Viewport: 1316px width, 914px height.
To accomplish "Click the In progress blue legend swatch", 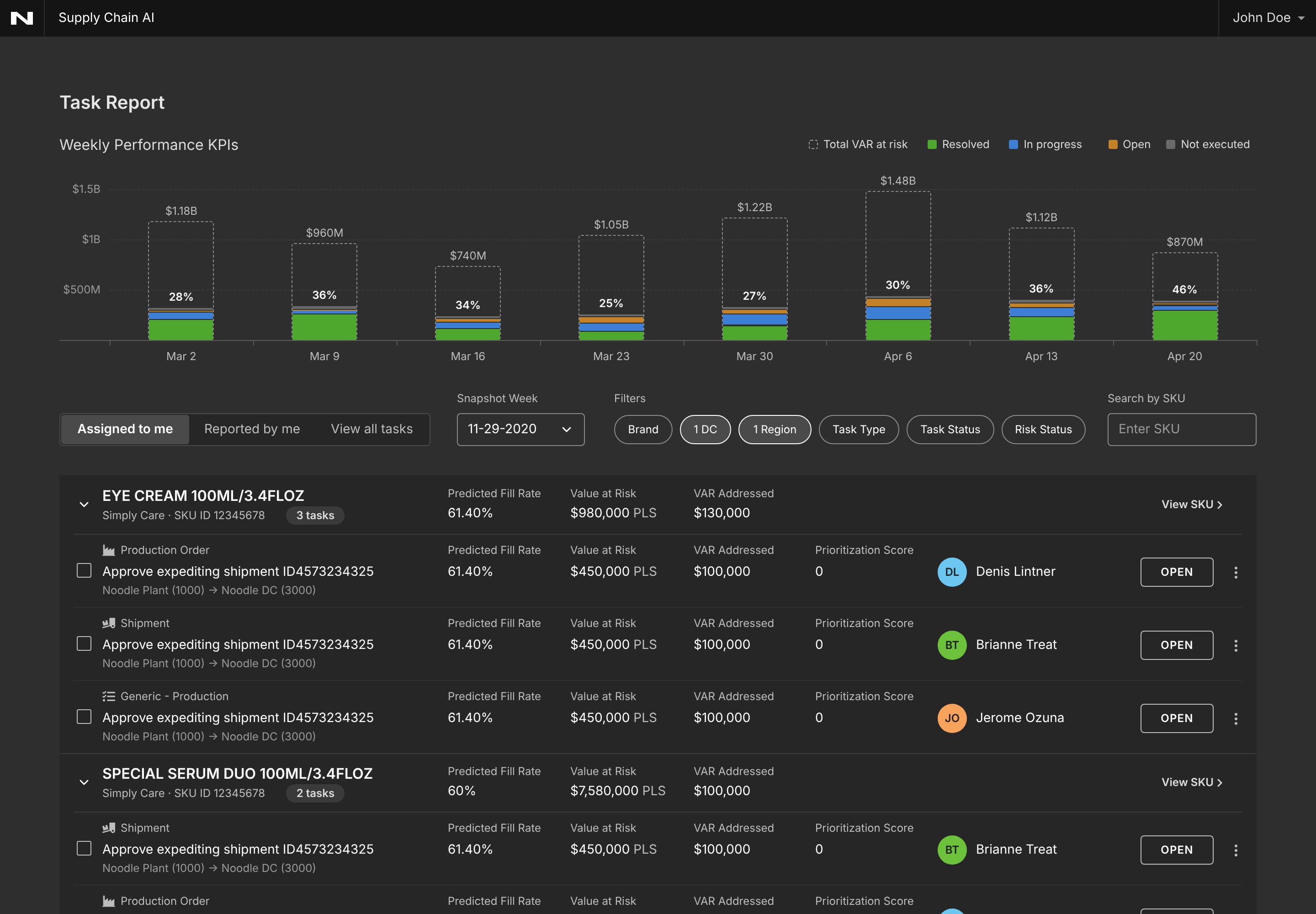I will pyautogui.click(x=1013, y=144).
